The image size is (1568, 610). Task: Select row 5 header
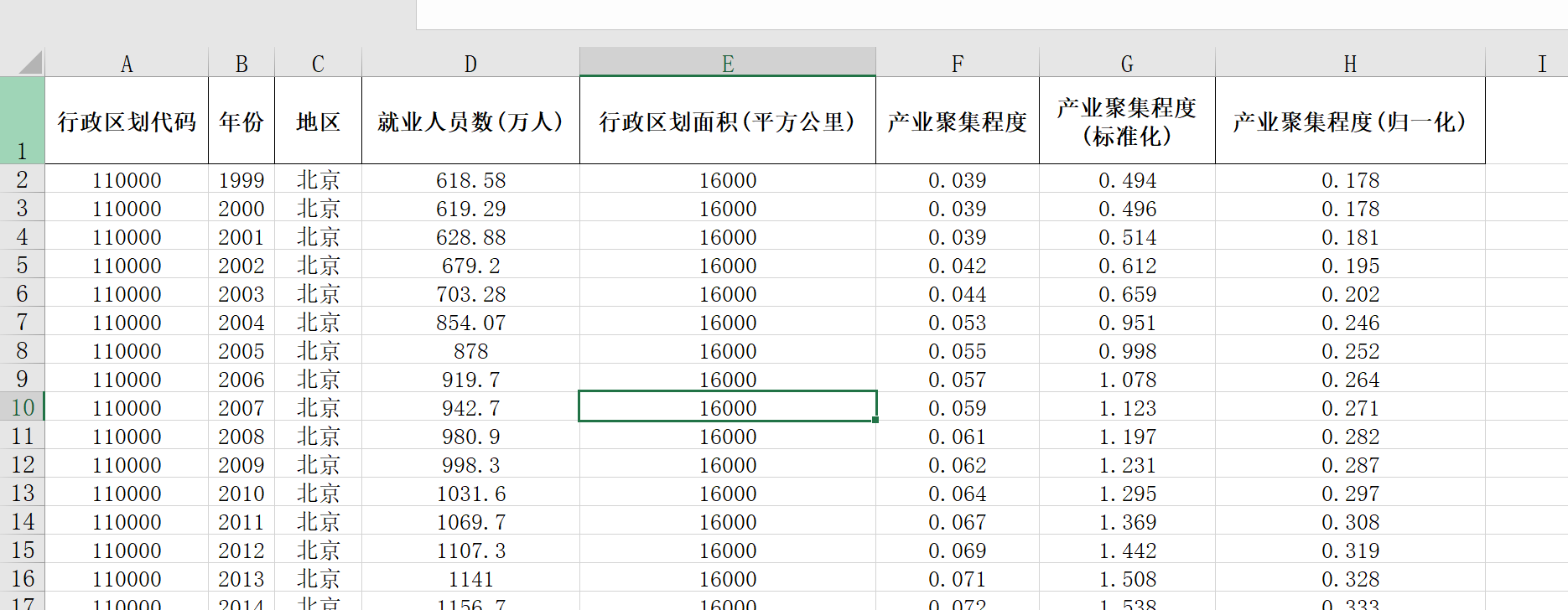[22, 265]
